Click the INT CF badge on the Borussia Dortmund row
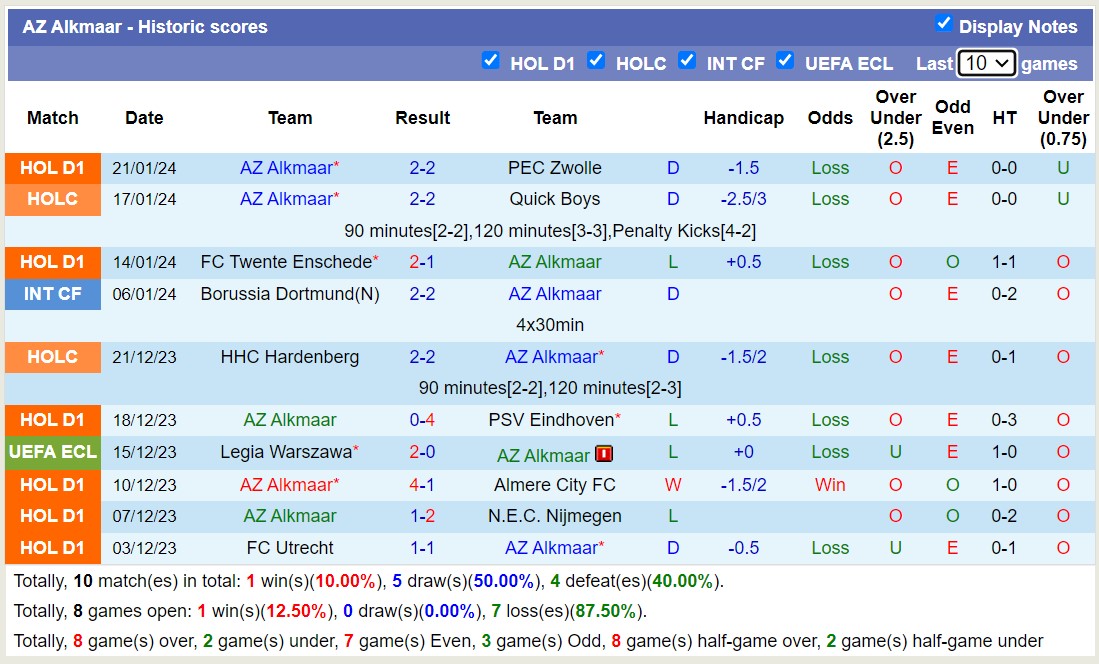This screenshot has width=1099, height=664. (52, 294)
